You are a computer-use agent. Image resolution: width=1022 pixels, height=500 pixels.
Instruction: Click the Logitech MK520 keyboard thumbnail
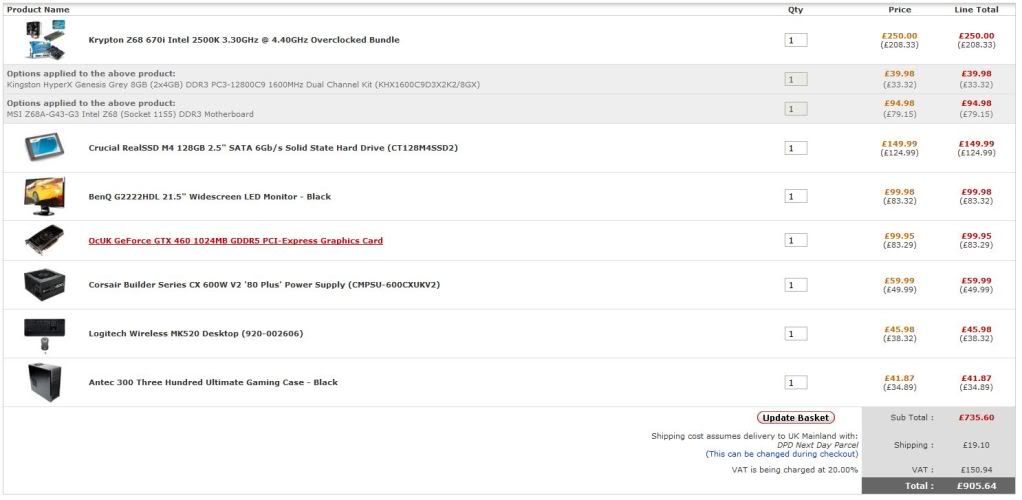click(x=45, y=333)
